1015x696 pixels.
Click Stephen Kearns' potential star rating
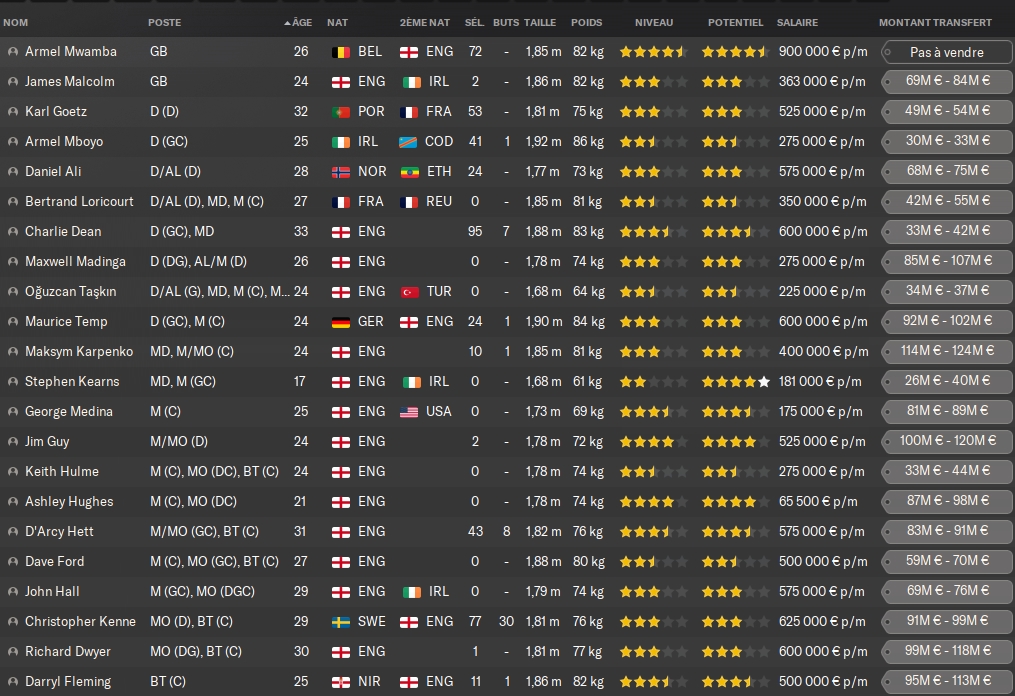pyautogui.click(x=735, y=382)
